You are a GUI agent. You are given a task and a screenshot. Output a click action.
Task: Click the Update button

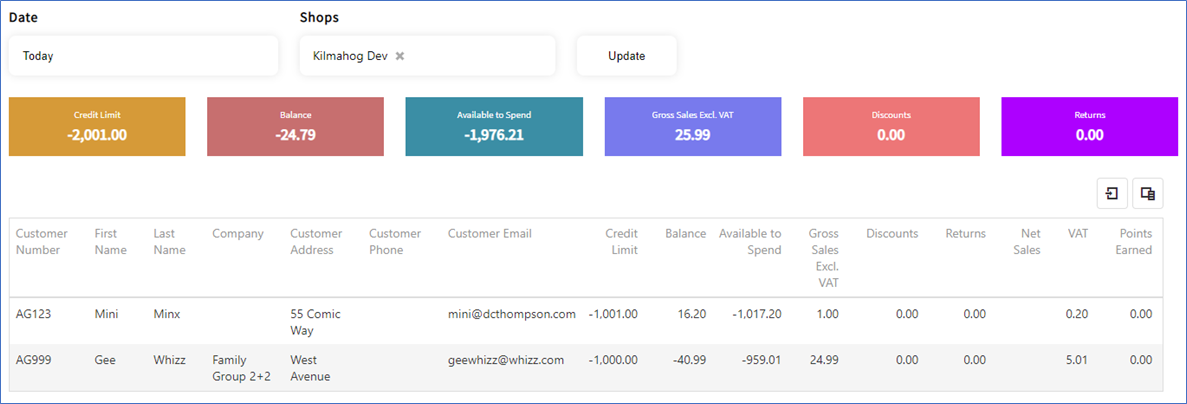627,56
